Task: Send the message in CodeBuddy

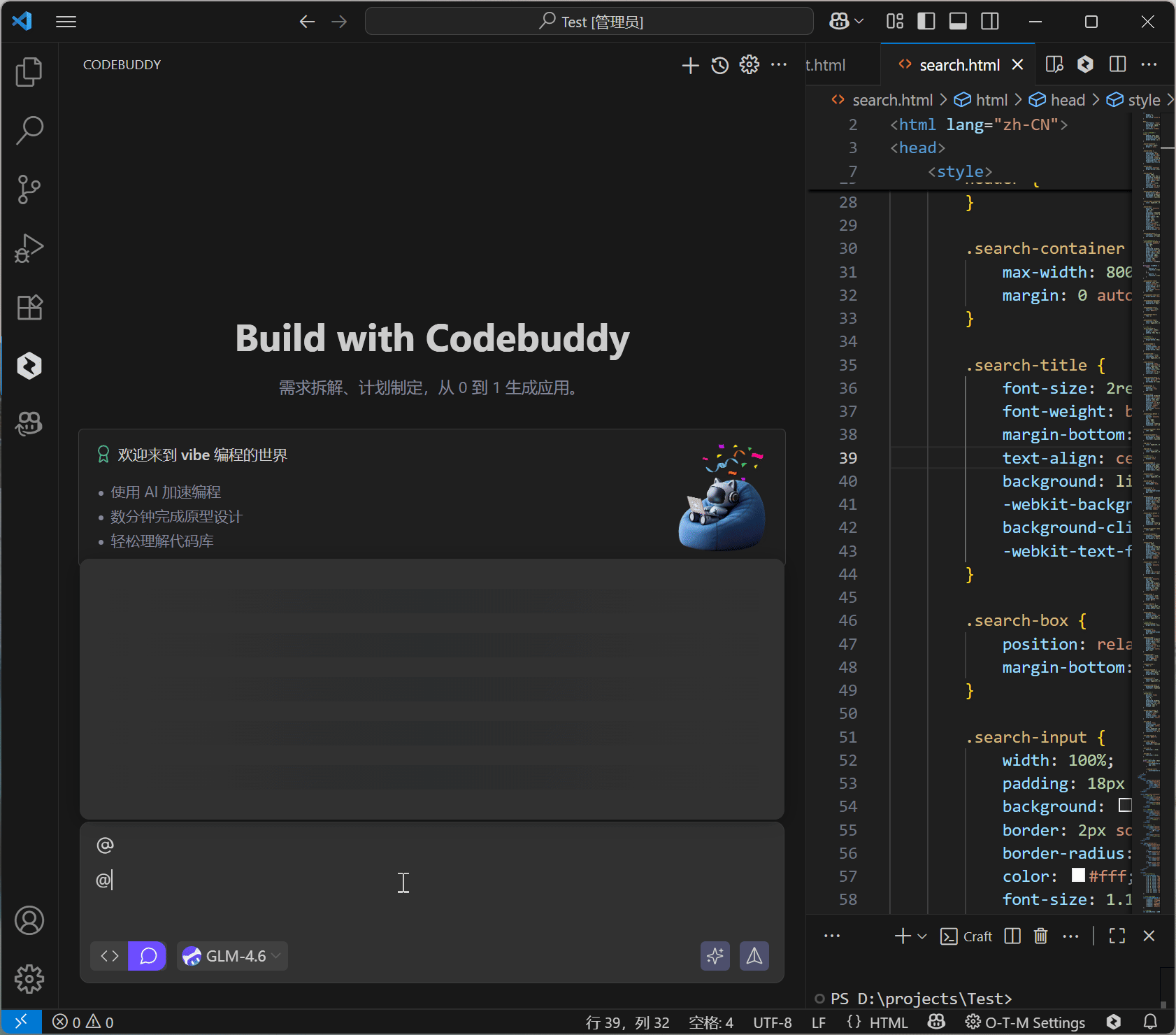Action: click(754, 956)
